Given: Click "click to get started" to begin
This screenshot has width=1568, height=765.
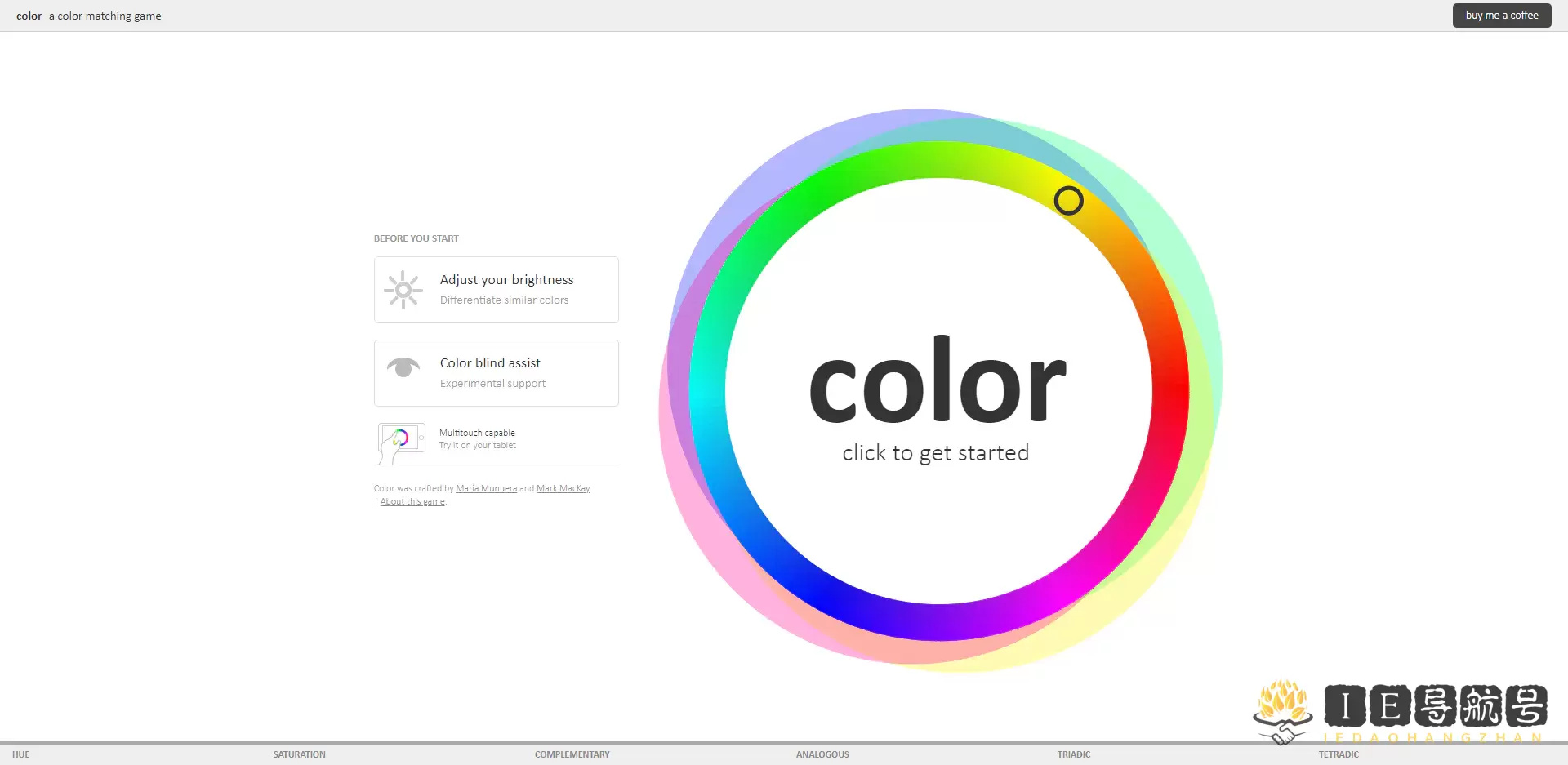Looking at the screenshot, I should tap(936, 452).
